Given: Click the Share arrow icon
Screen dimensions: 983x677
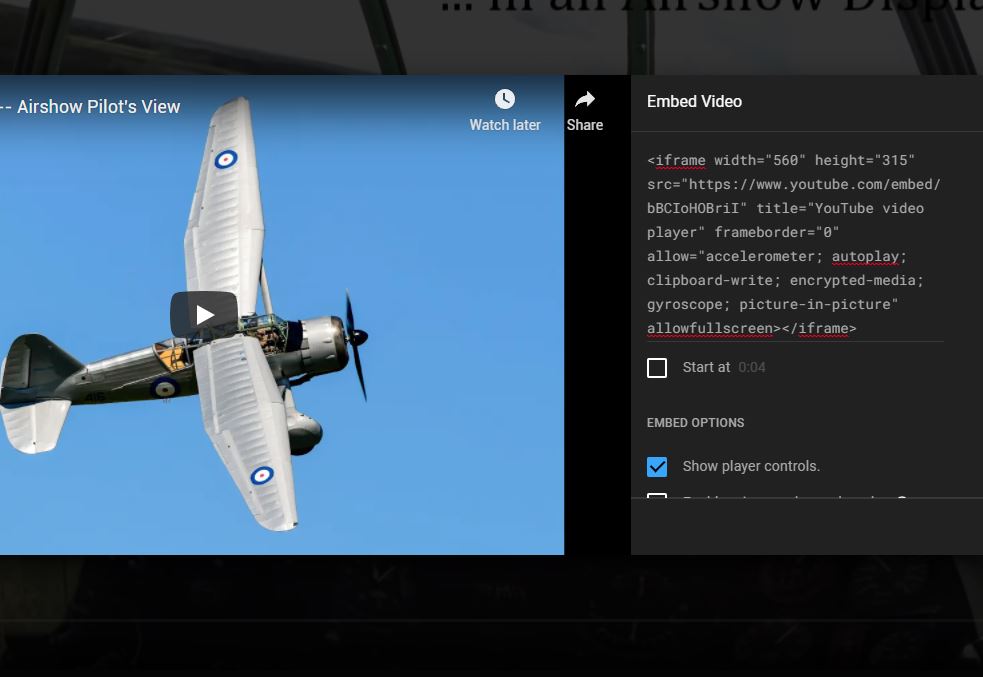Looking at the screenshot, I should [585, 99].
